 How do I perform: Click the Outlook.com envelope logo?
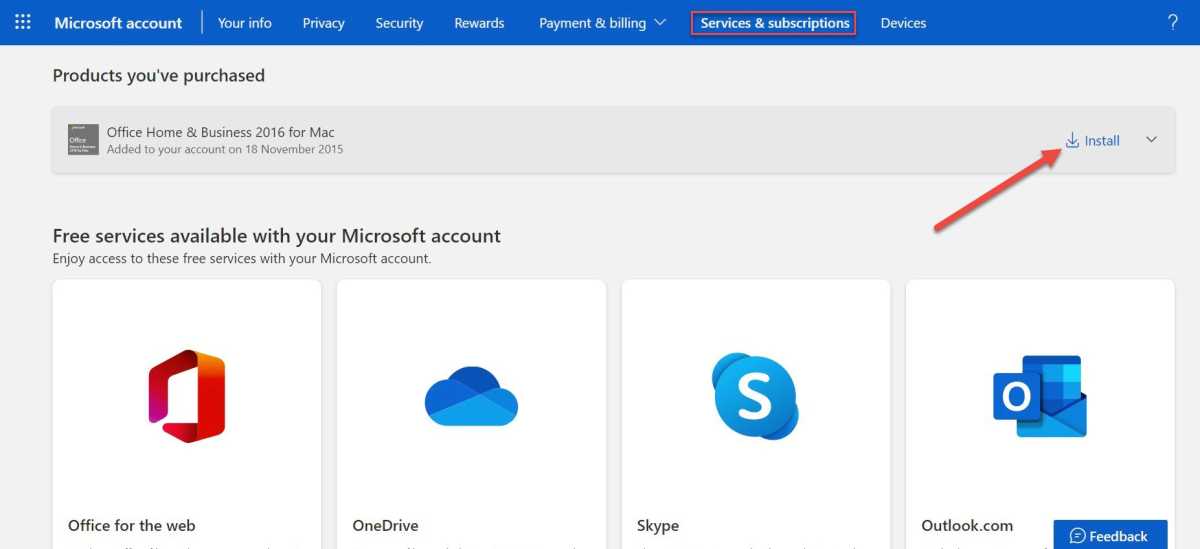(x=1040, y=396)
